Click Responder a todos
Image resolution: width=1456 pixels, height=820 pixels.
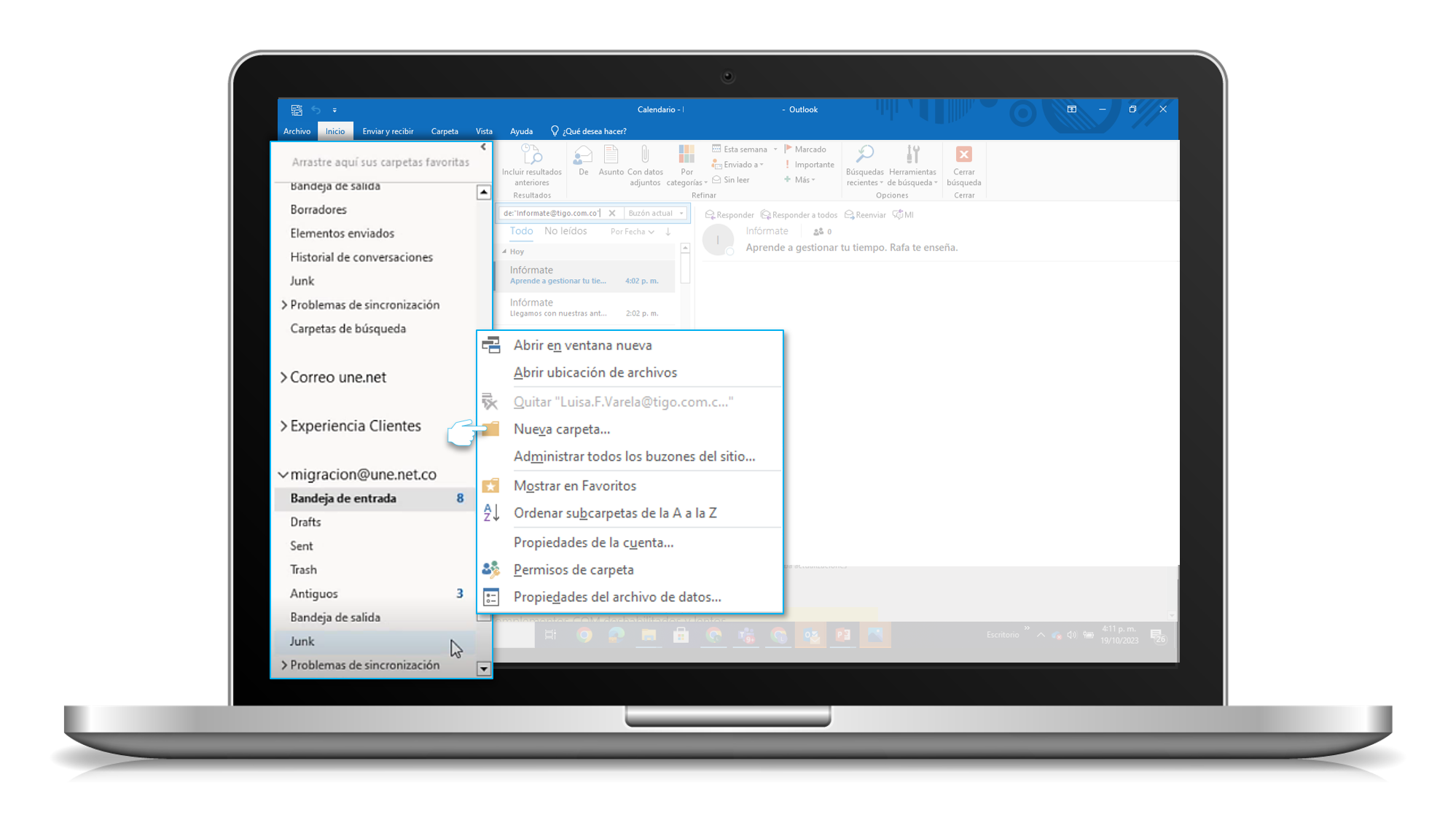(799, 215)
